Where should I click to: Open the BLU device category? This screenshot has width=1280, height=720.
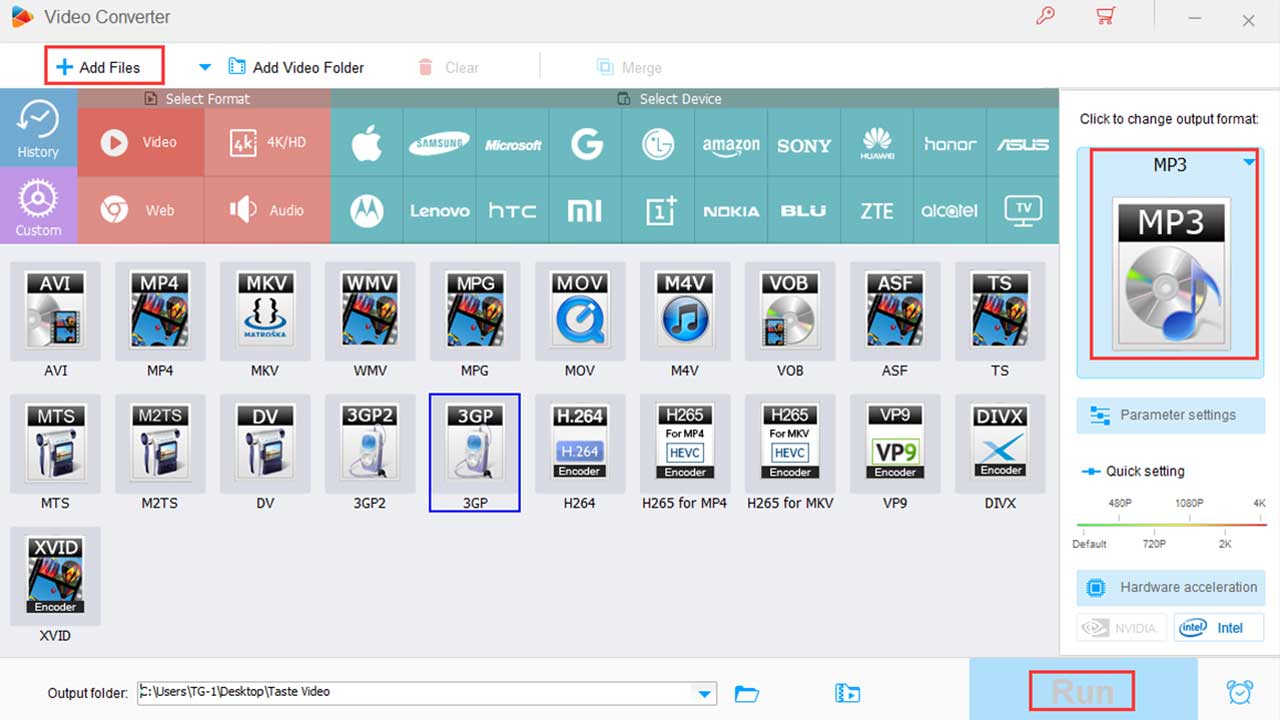tap(804, 211)
